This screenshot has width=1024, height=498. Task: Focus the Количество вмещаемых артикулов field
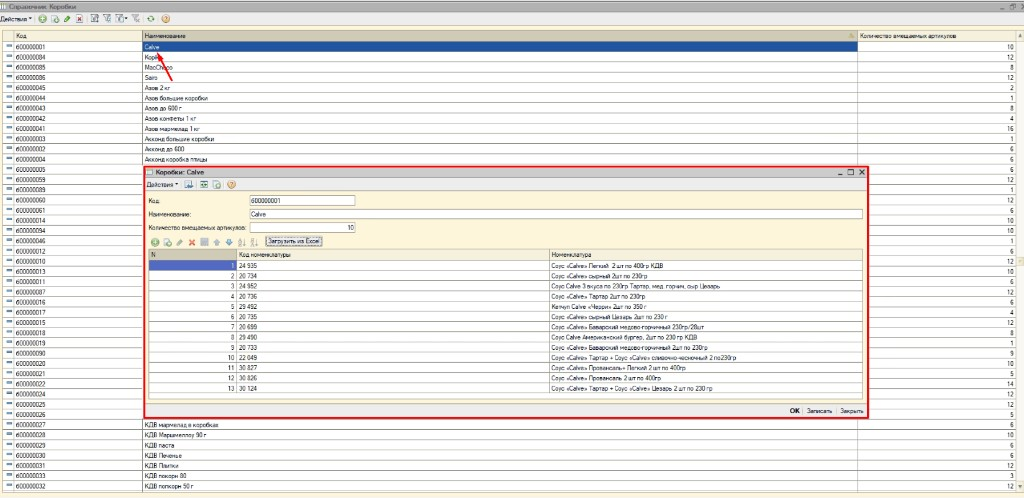(x=302, y=228)
